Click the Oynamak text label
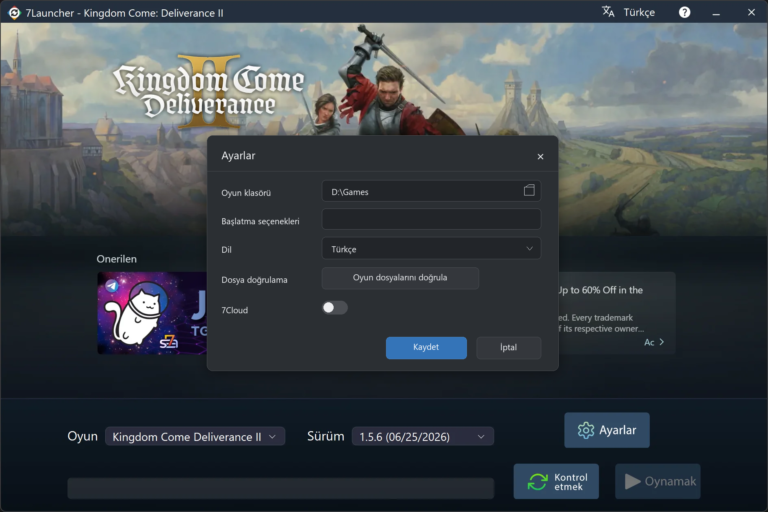 pos(670,482)
